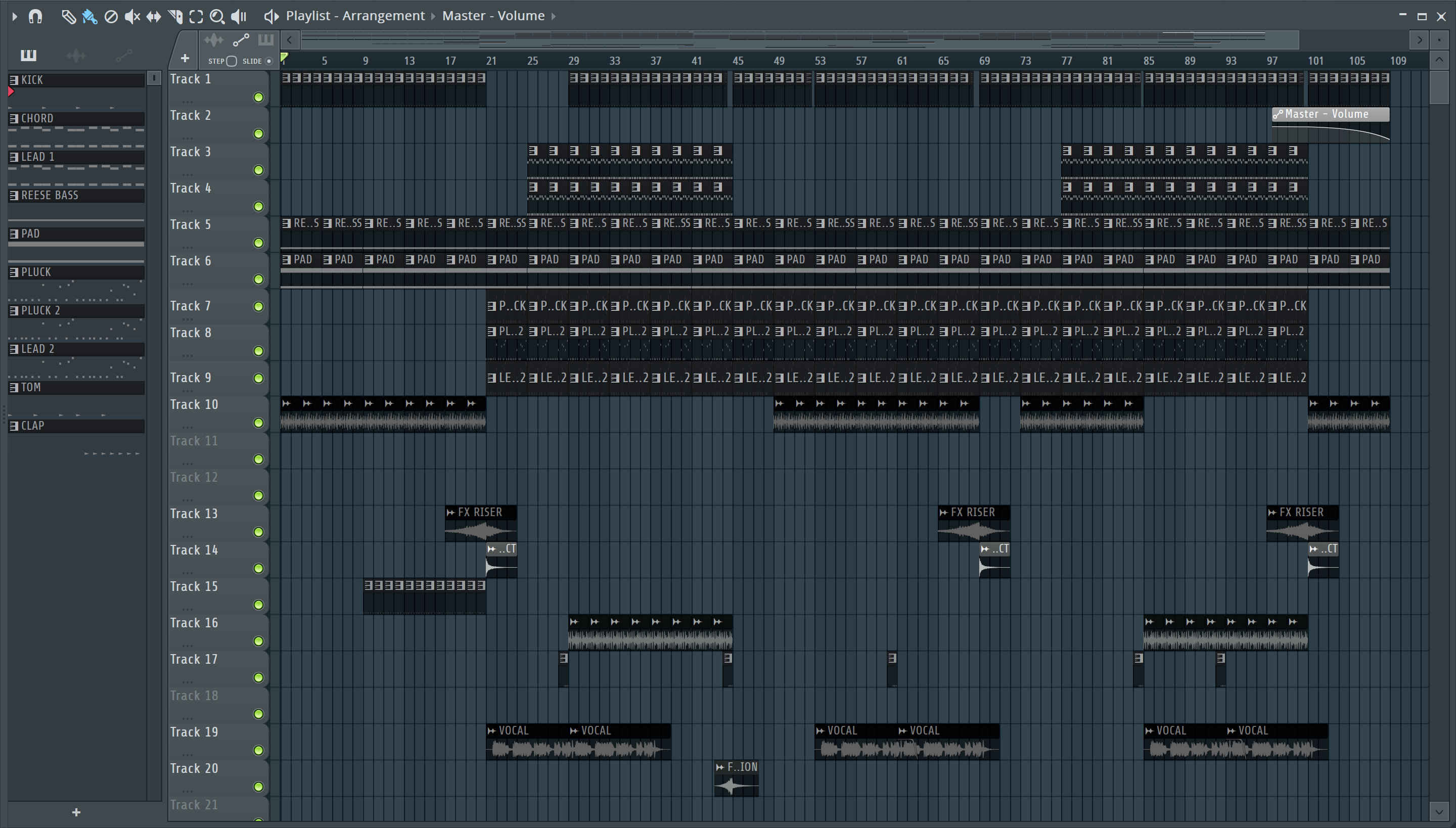The width and height of the screenshot is (1456, 828).
Task: Click the speaker icon before Playlist title
Action: (x=271, y=17)
